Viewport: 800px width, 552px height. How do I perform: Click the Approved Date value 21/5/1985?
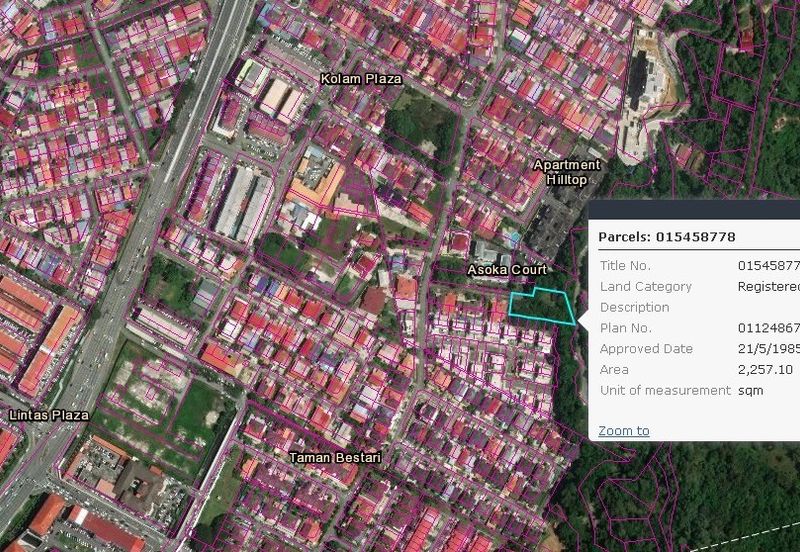point(768,349)
